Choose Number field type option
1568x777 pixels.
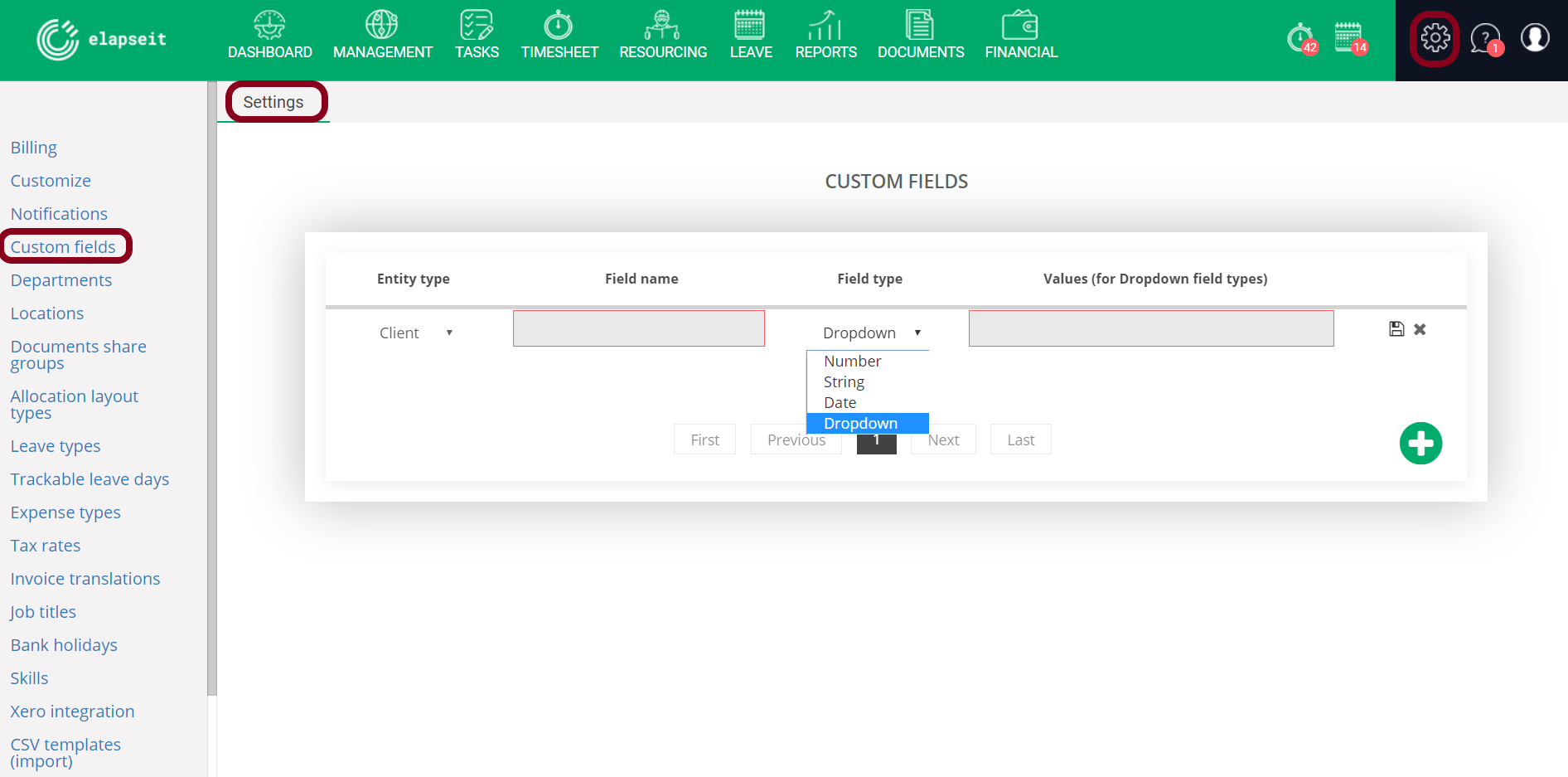pos(868,361)
